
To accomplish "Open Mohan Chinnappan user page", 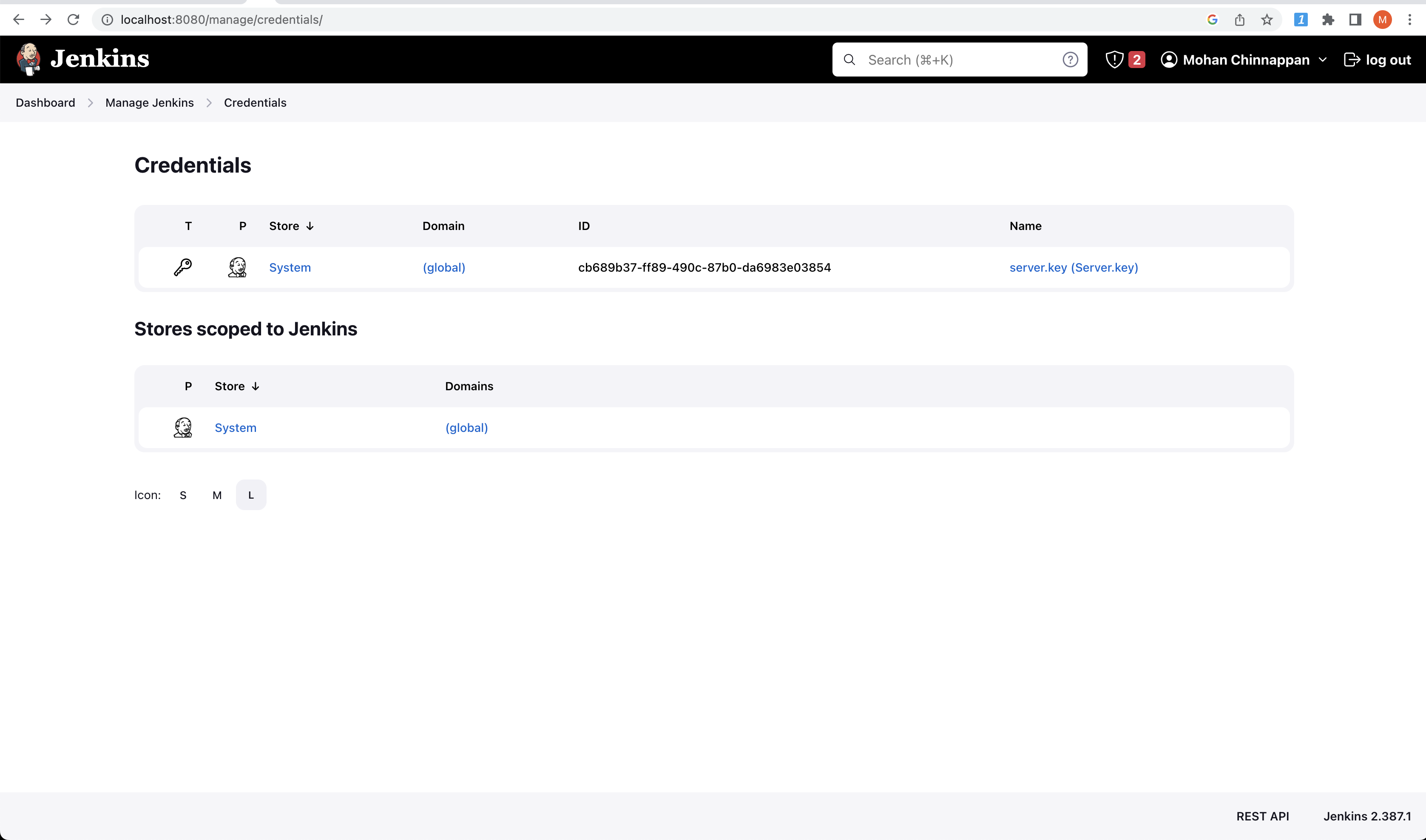I will (x=1246, y=60).
